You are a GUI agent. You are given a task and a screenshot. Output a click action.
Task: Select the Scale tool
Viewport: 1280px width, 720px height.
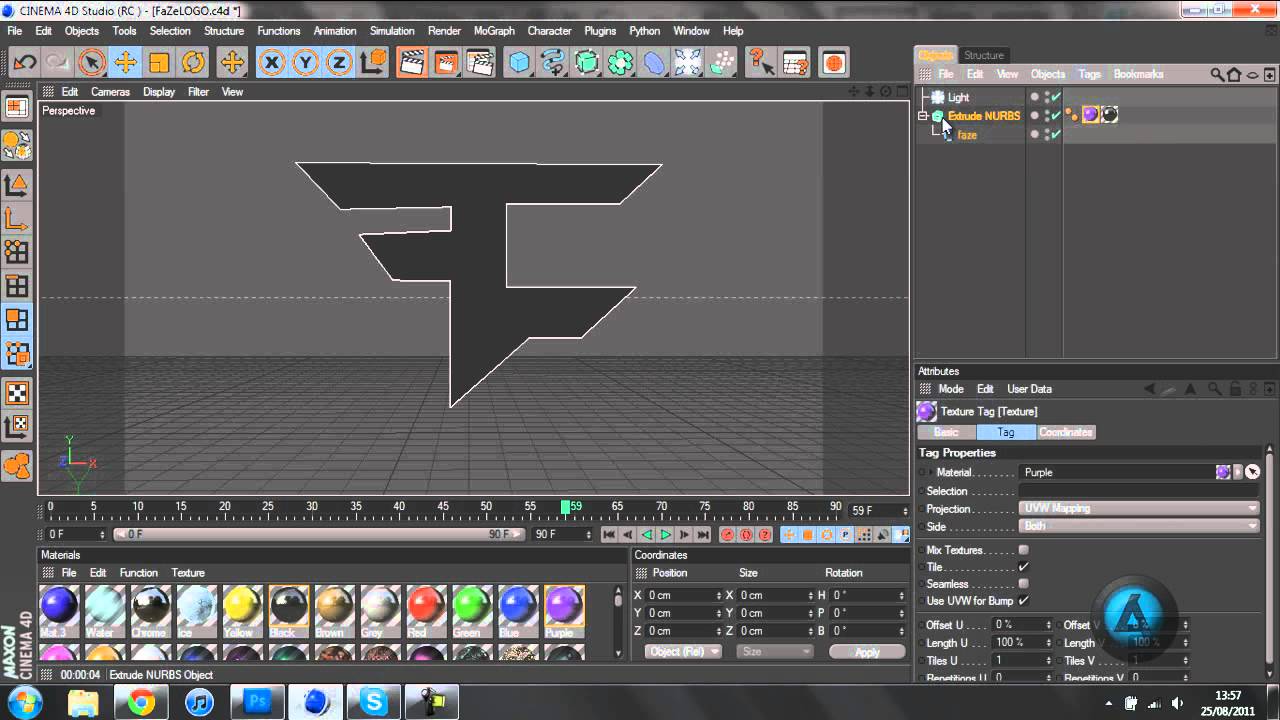pyautogui.click(x=159, y=63)
